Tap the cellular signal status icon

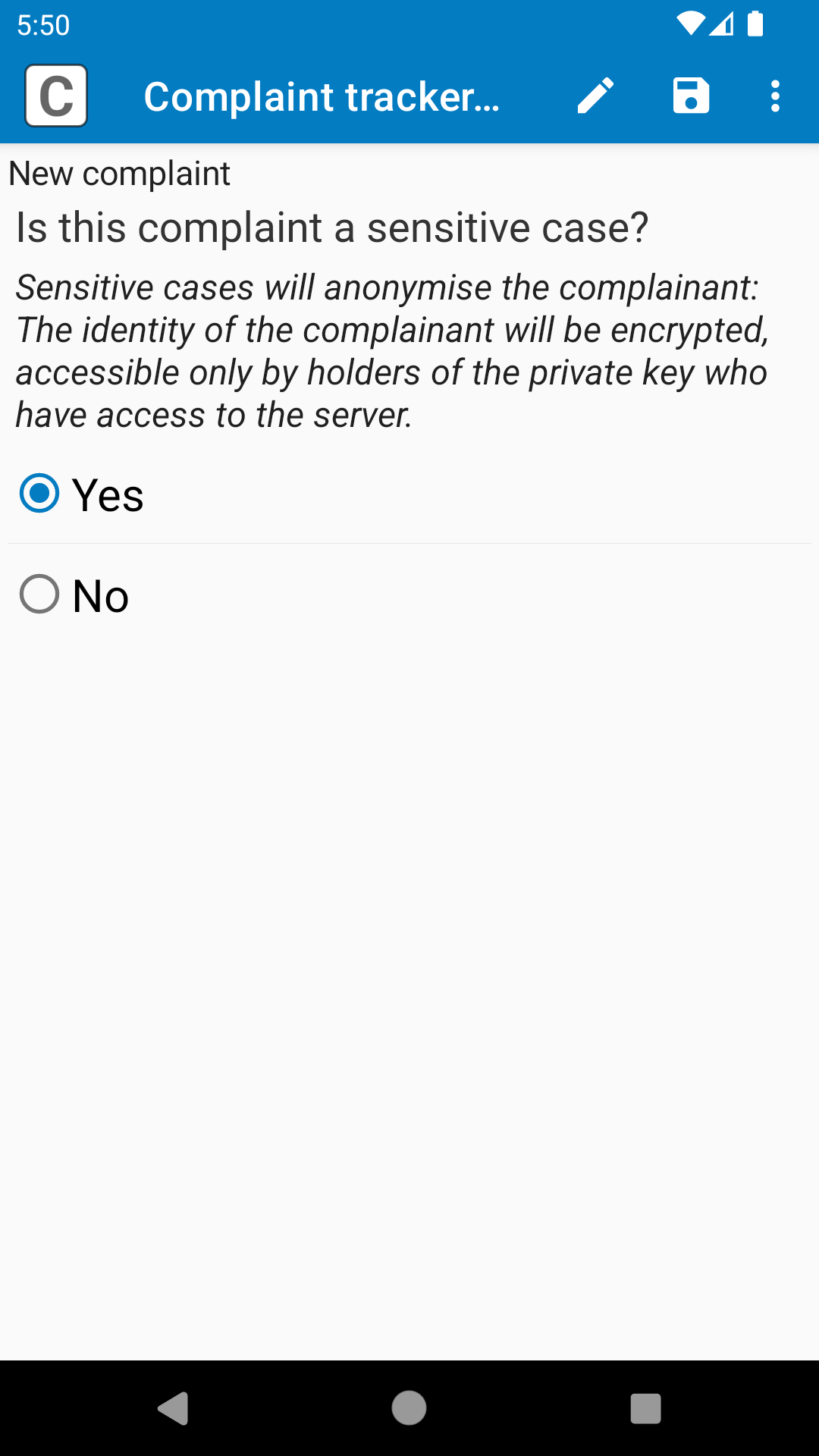(x=721, y=24)
